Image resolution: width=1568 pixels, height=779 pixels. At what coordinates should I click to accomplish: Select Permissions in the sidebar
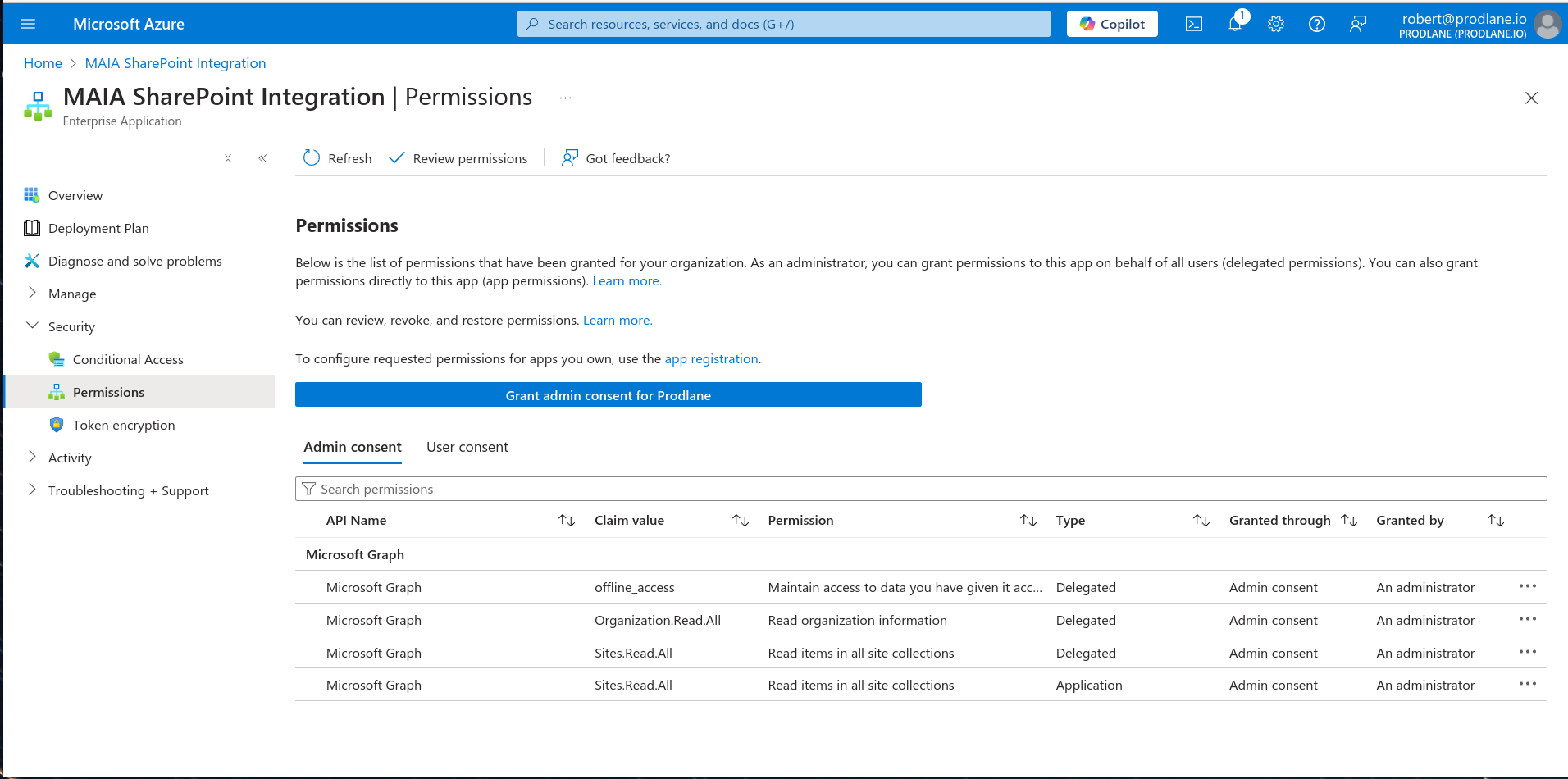(139, 392)
